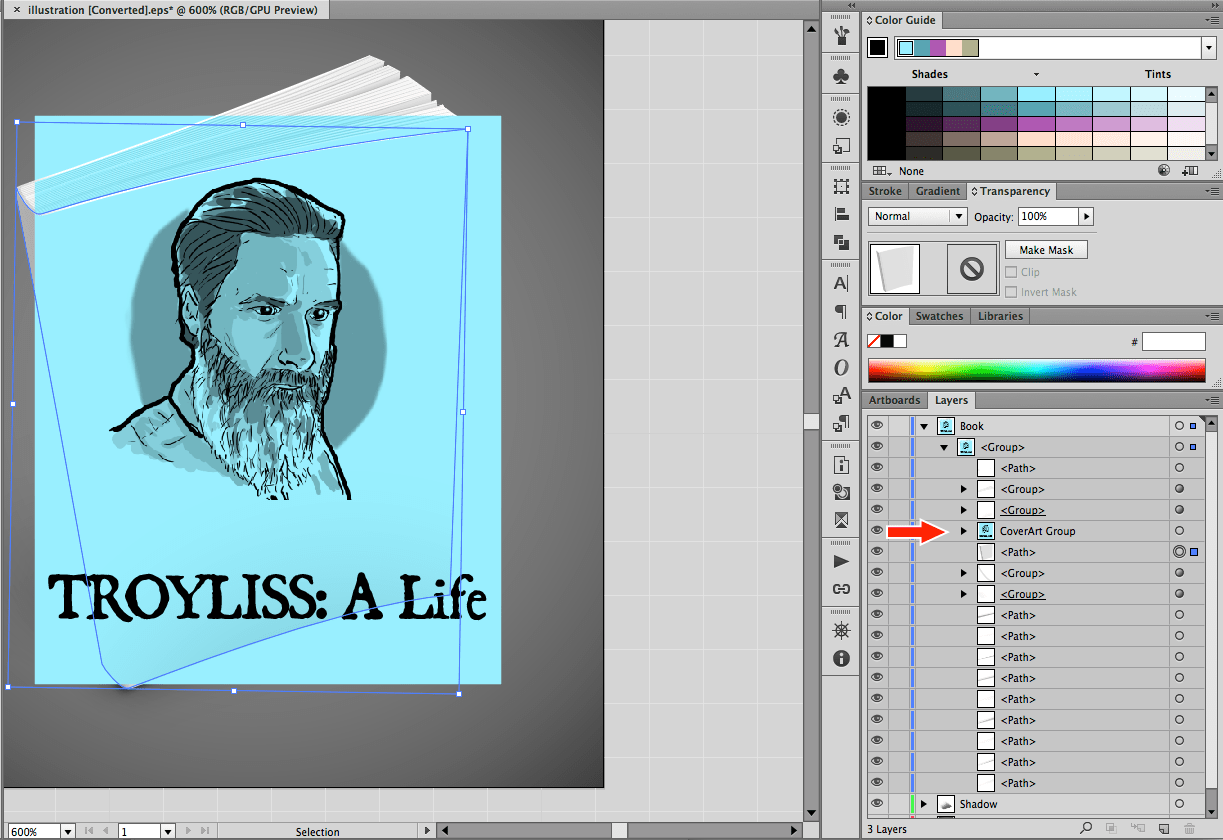The width and height of the screenshot is (1223, 840).
Task: Click the Make Mask button
Action: pyautogui.click(x=1046, y=249)
